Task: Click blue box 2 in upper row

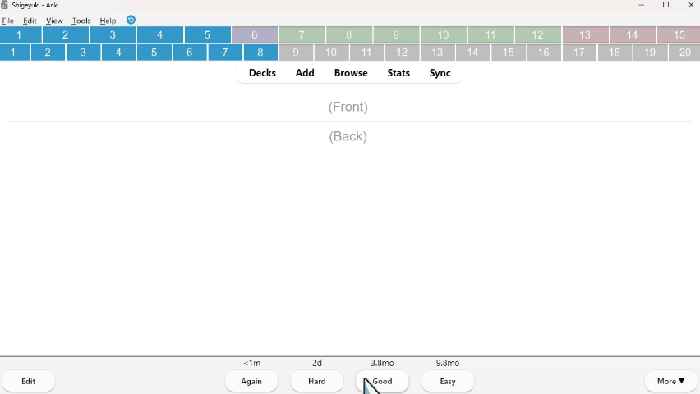Action: pos(66,35)
